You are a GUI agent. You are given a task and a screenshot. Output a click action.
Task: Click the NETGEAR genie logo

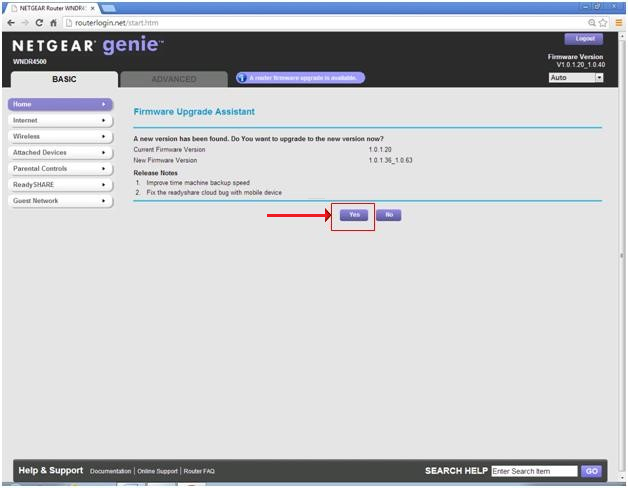pos(88,45)
